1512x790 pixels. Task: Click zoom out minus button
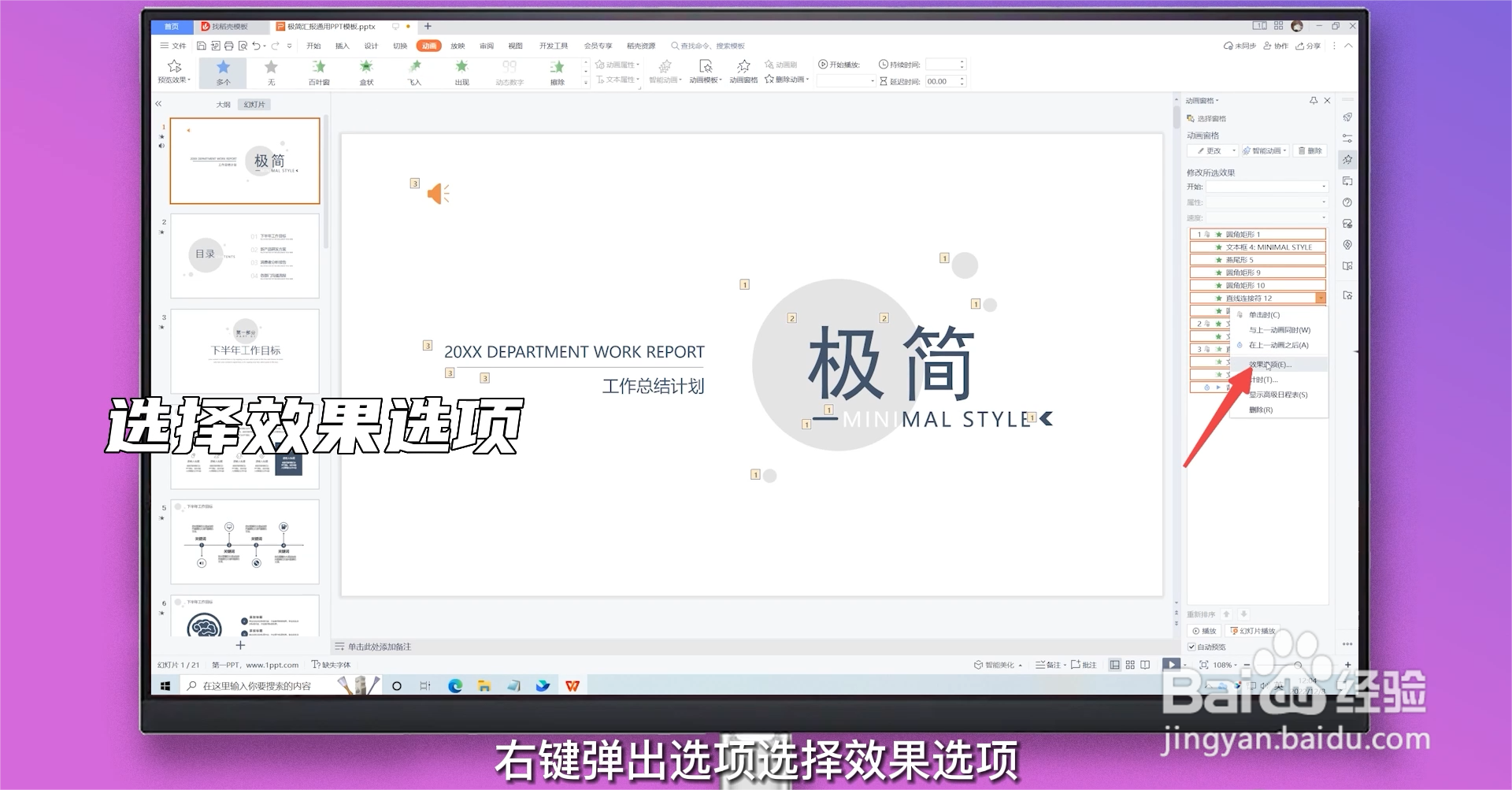[x=1246, y=665]
